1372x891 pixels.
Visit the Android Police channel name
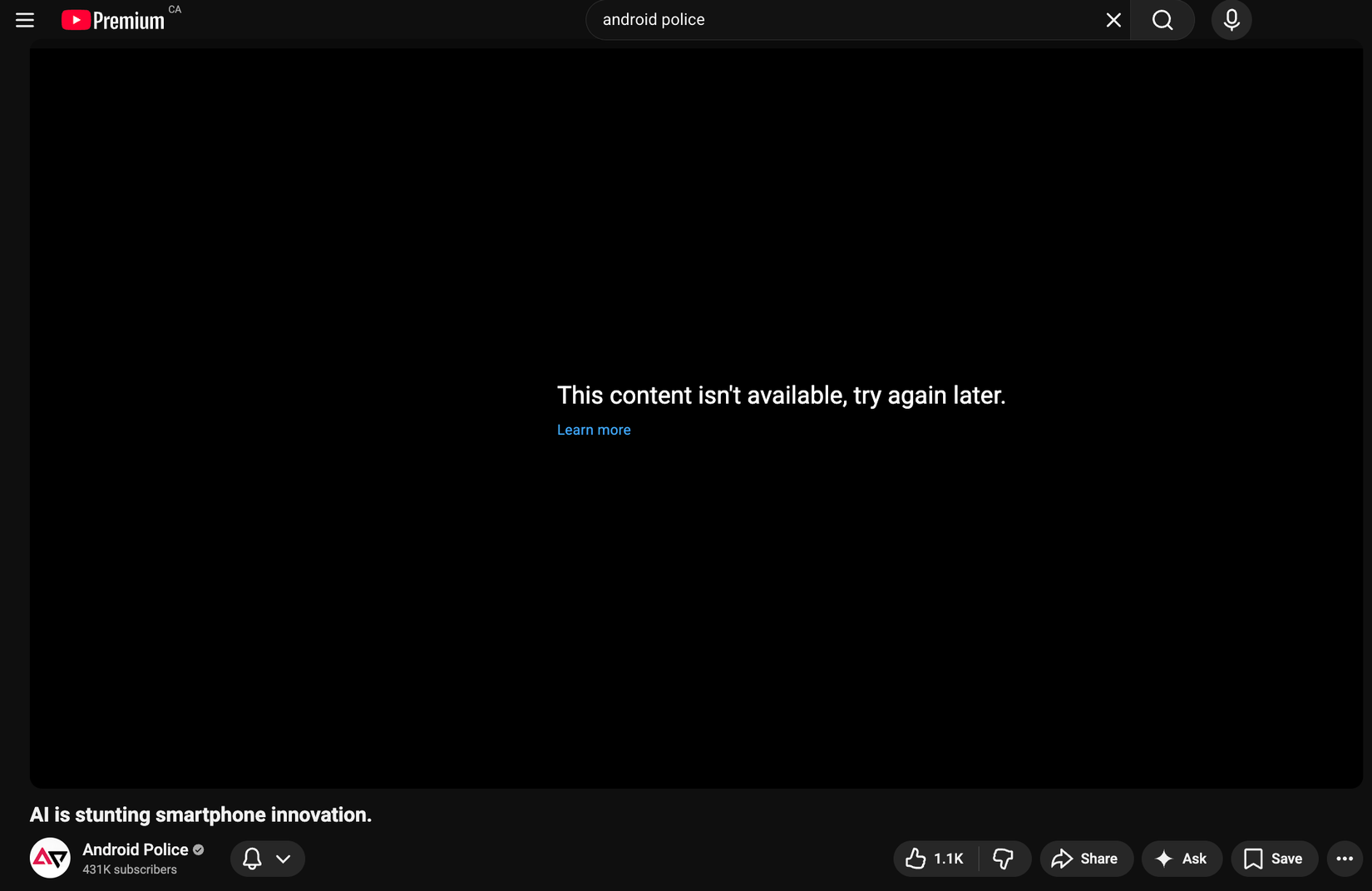pos(135,849)
